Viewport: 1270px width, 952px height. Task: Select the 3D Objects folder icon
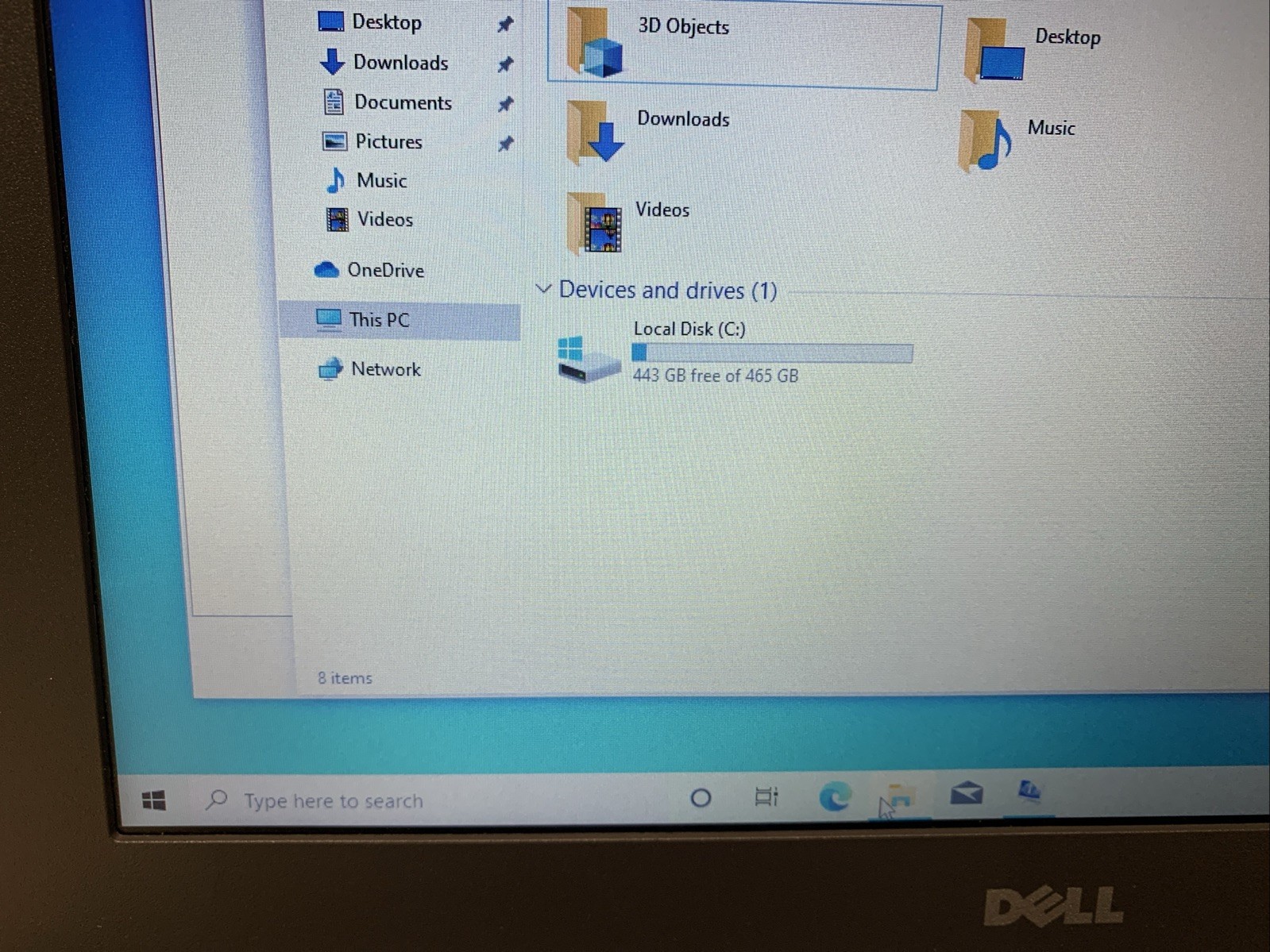coord(595,44)
